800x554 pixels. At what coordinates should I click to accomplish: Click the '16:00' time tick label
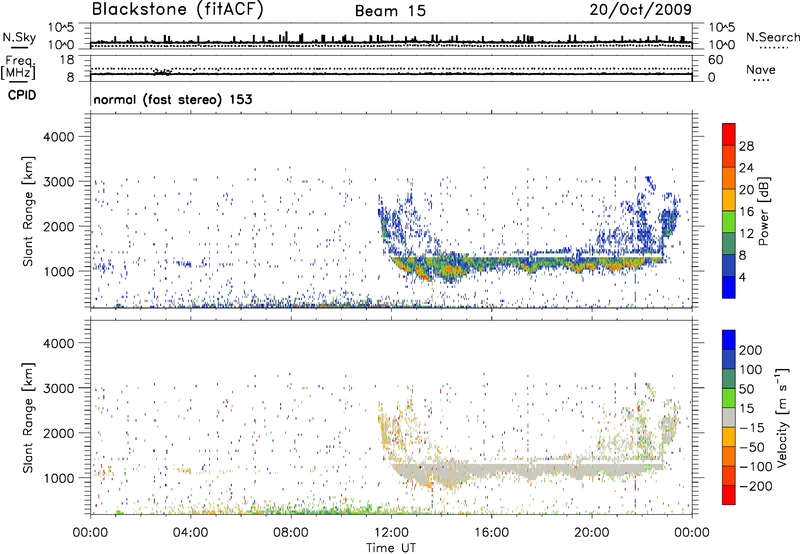[491, 533]
